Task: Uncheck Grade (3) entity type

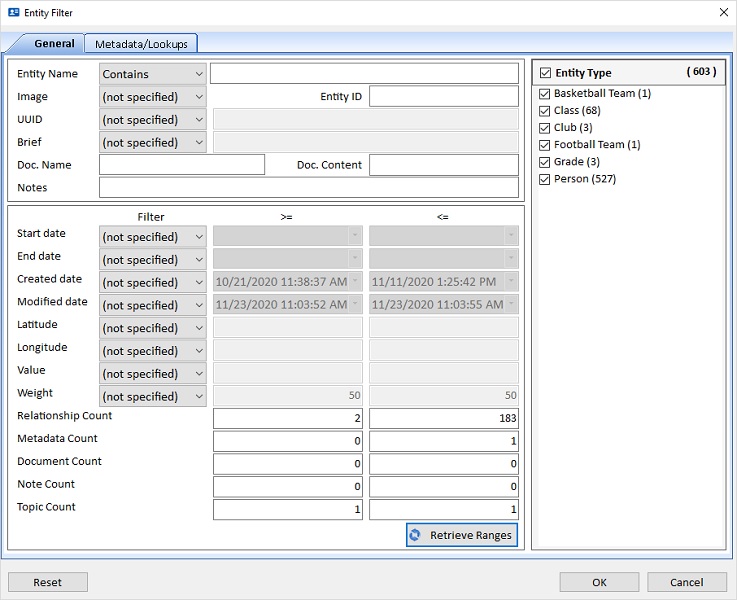Action: [x=544, y=162]
